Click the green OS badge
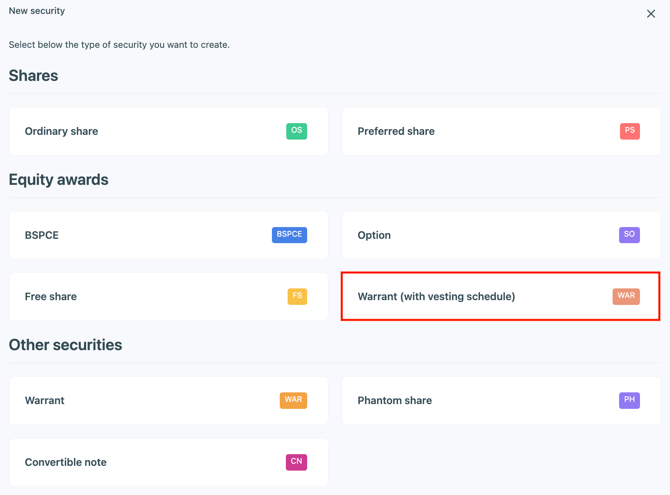This screenshot has height=495, width=670. (x=296, y=131)
